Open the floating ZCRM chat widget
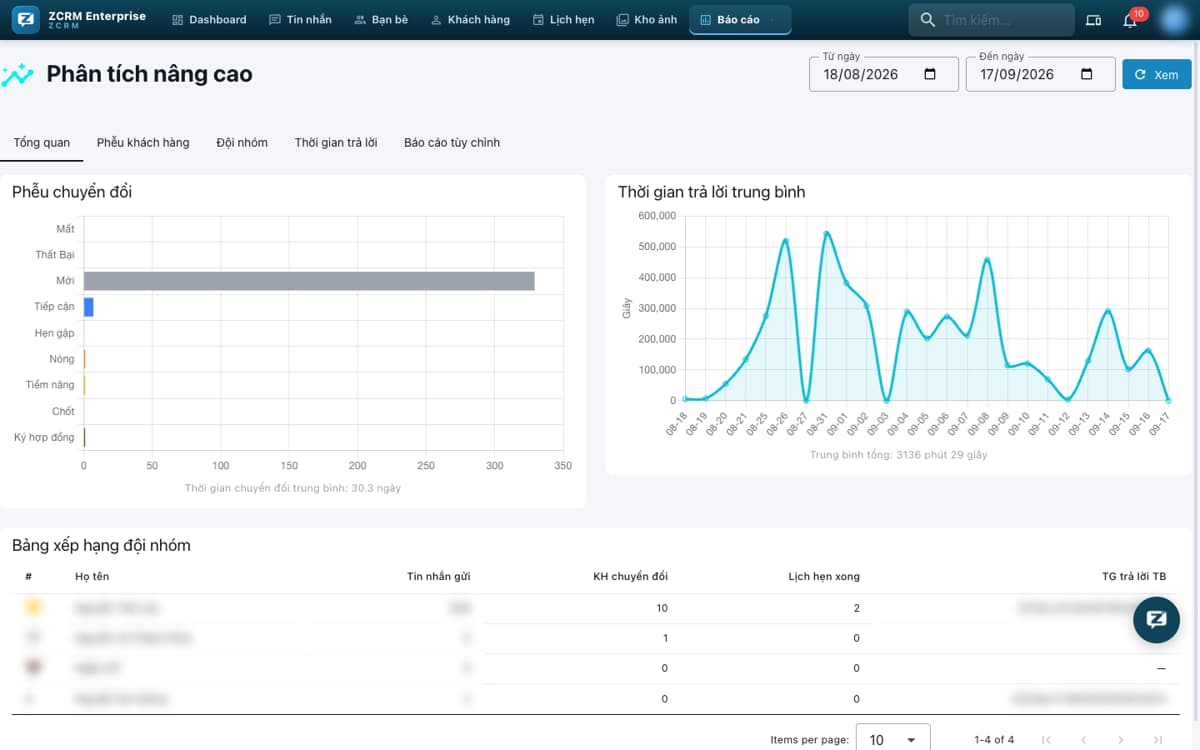 tap(1156, 619)
